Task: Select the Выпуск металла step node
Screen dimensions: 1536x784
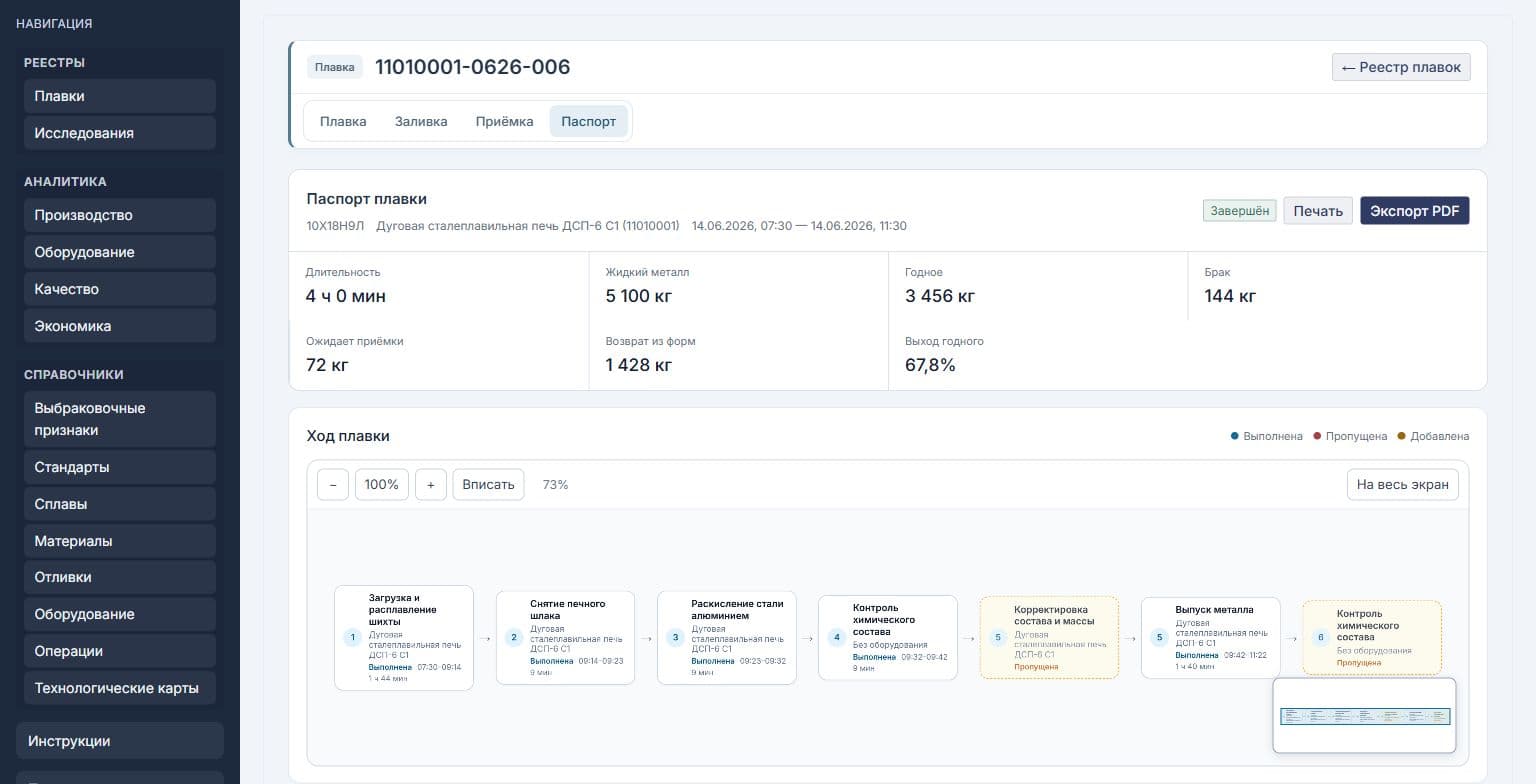Action: (1211, 638)
